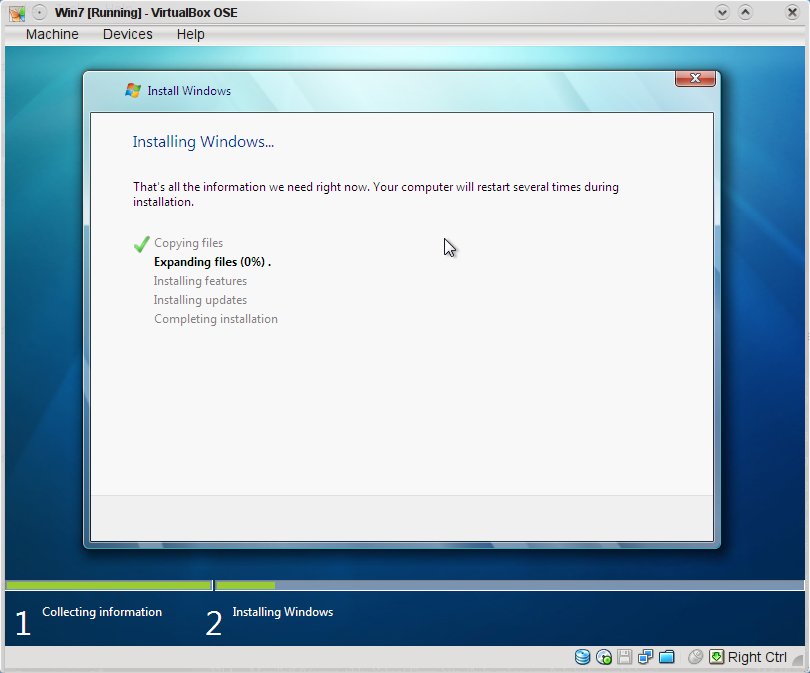Click the VirtualBox window icon in title bar
The height and width of the screenshot is (673, 810).
pos(17,13)
